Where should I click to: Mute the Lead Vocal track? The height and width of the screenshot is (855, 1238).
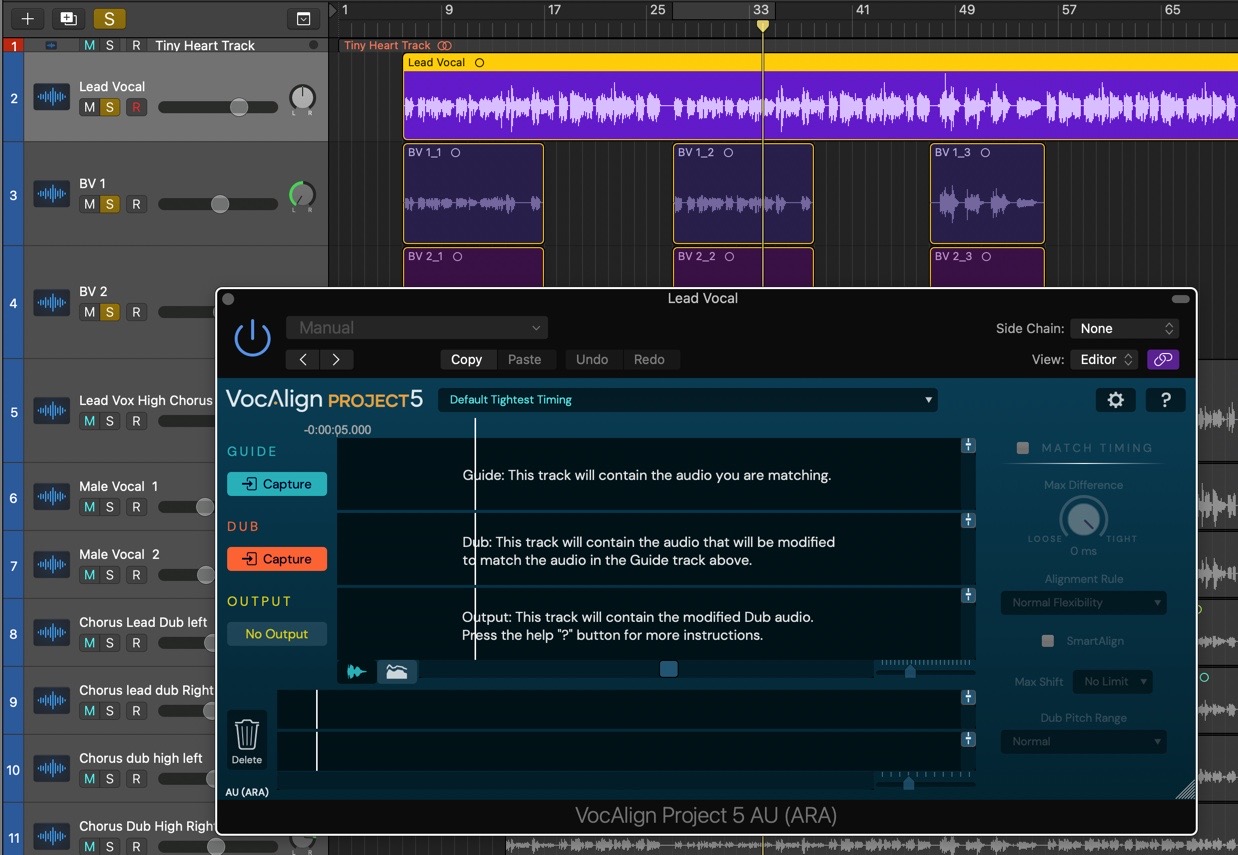point(90,107)
